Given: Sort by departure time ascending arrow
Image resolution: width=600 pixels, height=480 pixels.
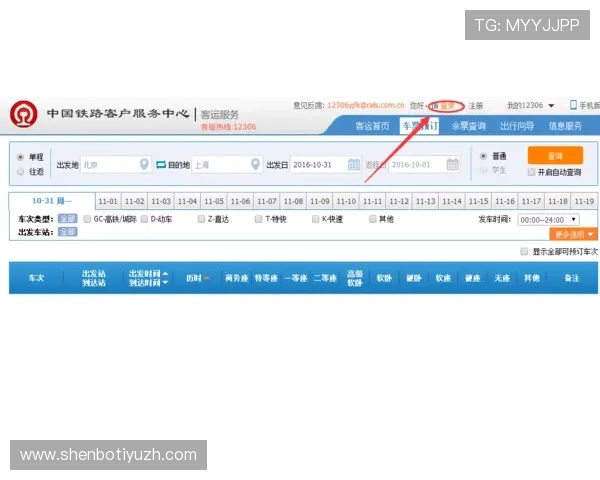Looking at the screenshot, I should 165,274.
